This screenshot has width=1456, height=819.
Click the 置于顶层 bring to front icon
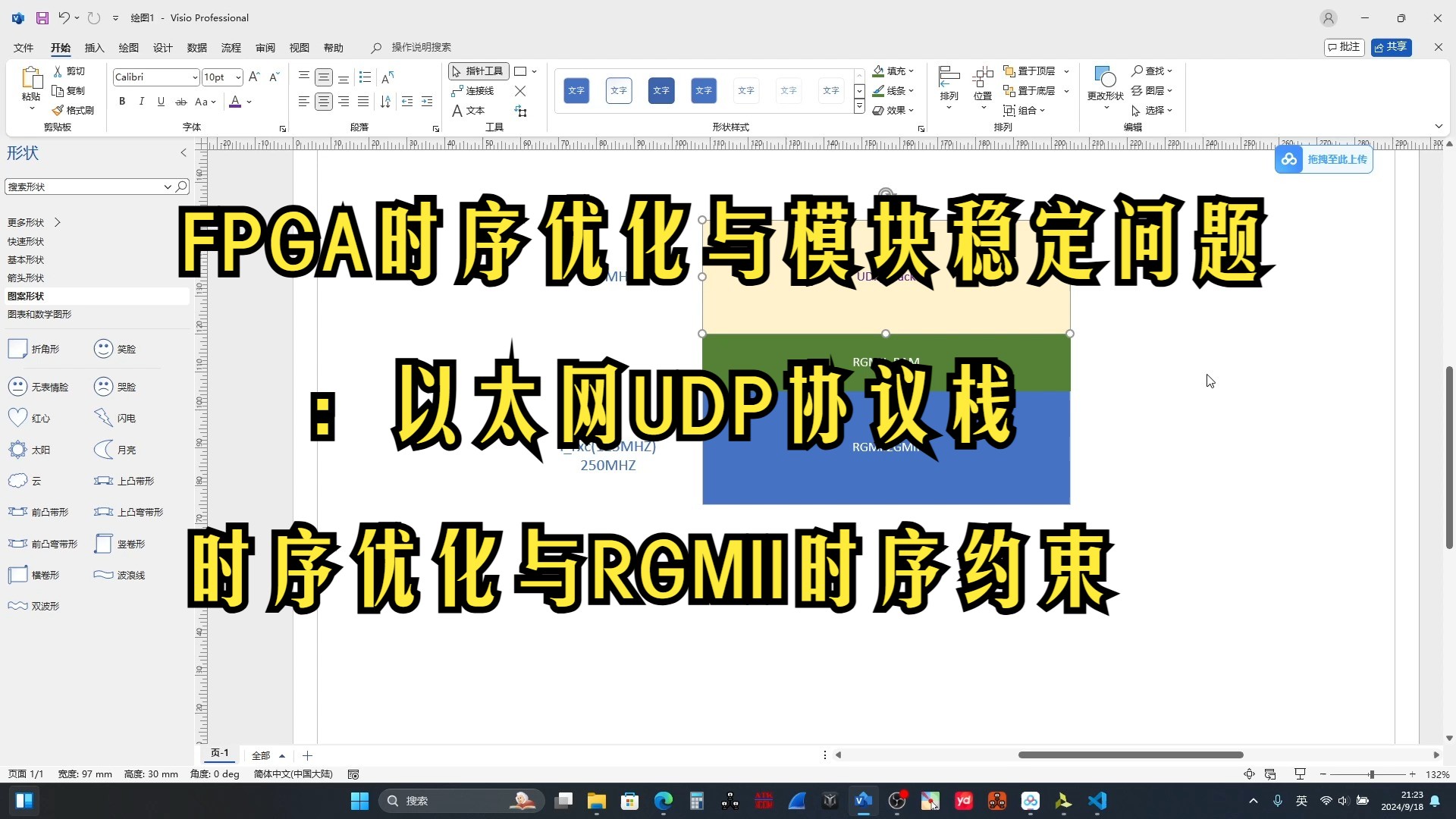[x=1011, y=71]
